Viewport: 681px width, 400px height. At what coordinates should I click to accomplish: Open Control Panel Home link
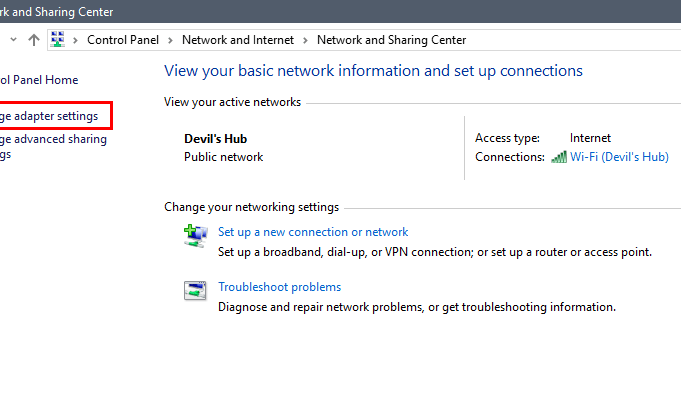(39, 80)
